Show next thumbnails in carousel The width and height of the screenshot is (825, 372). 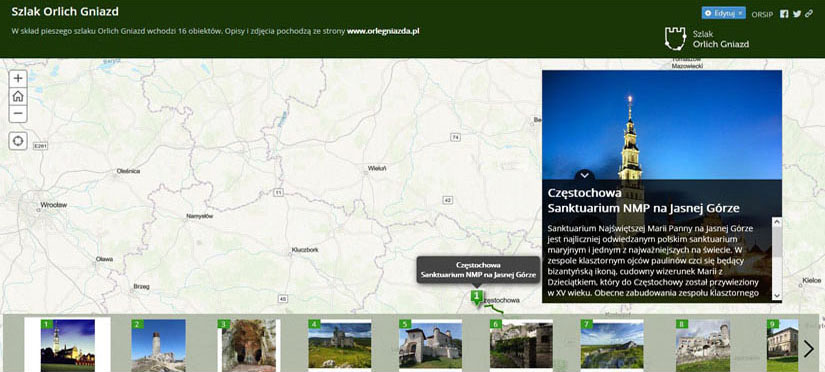tap(809, 349)
